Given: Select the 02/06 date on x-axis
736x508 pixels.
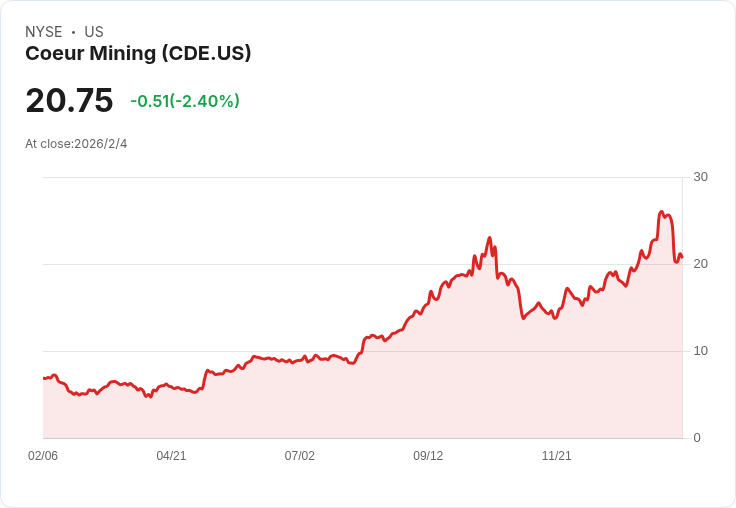Looking at the screenshot, I should pyautogui.click(x=43, y=456).
